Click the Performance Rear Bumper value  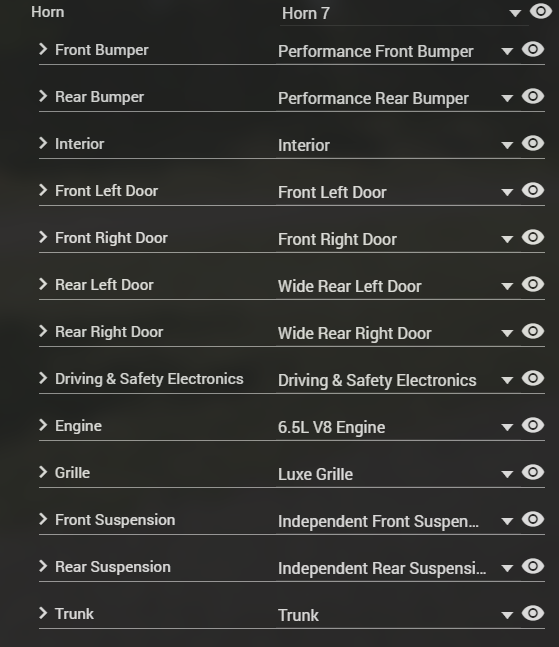(x=373, y=99)
